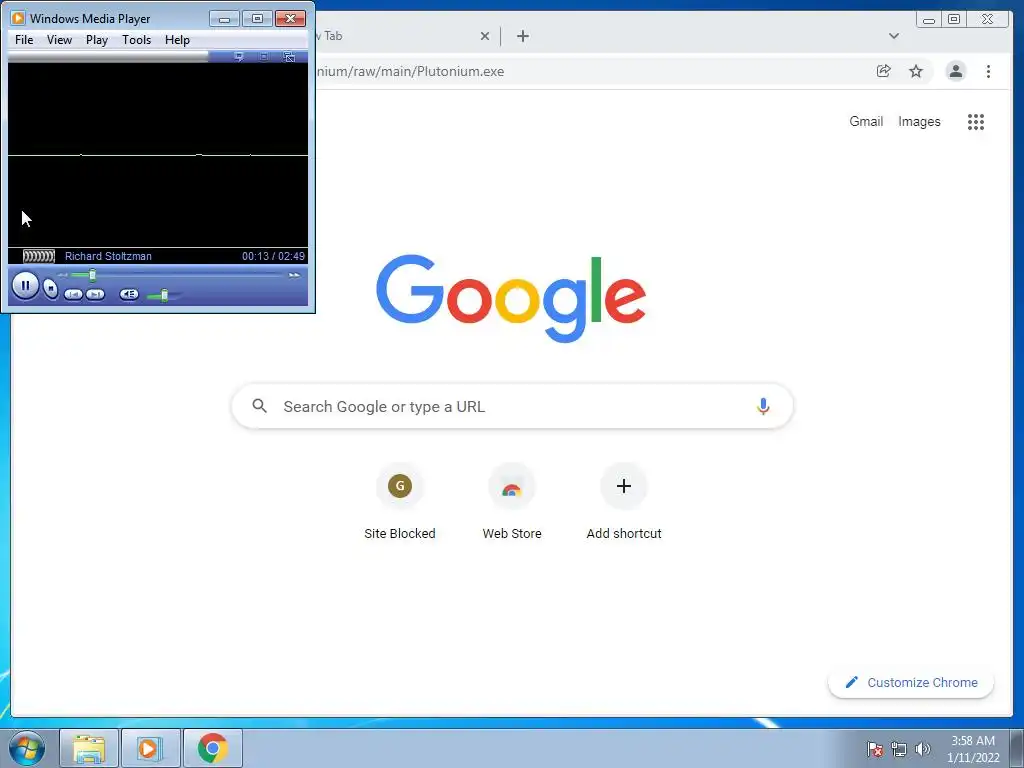Stop the track in Windows Media Player
The width and height of the screenshot is (1024, 768).
(x=50, y=287)
